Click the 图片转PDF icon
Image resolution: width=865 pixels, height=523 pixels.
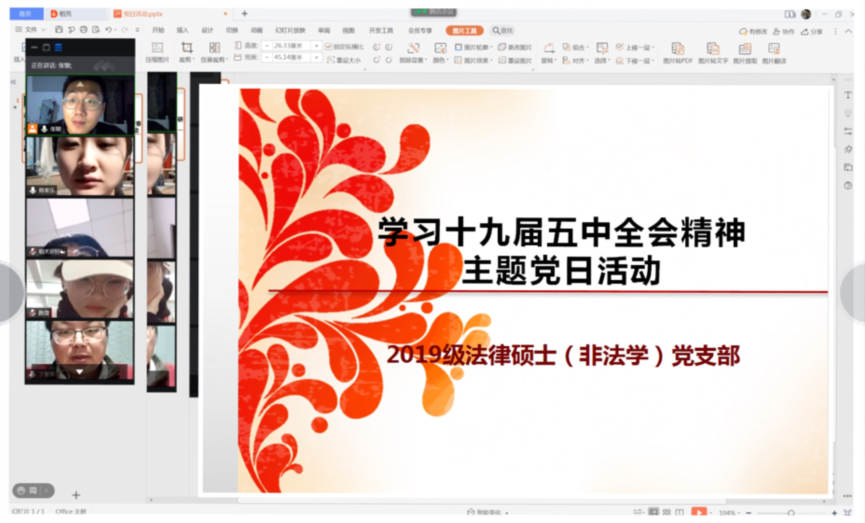coord(677,50)
